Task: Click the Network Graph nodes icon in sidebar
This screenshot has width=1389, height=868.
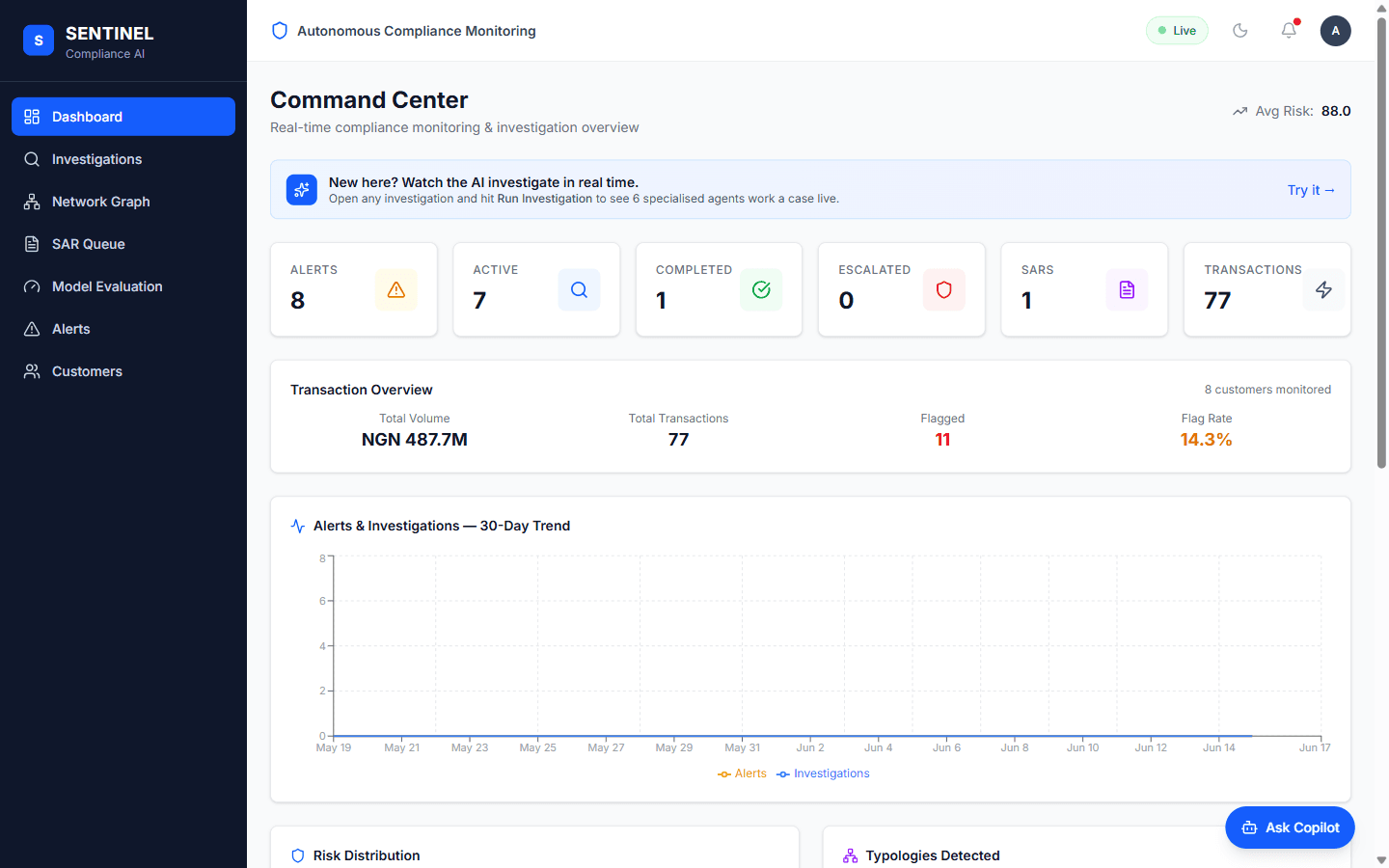Action: 32,202
